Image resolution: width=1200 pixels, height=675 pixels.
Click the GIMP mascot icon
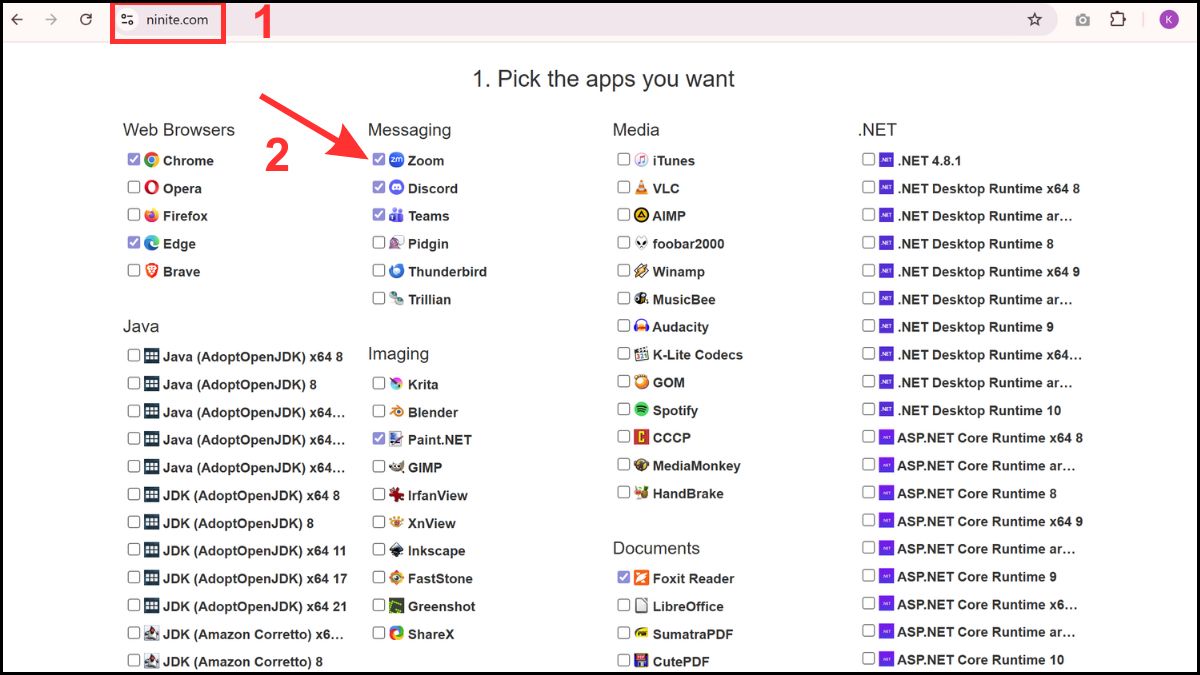(397, 467)
